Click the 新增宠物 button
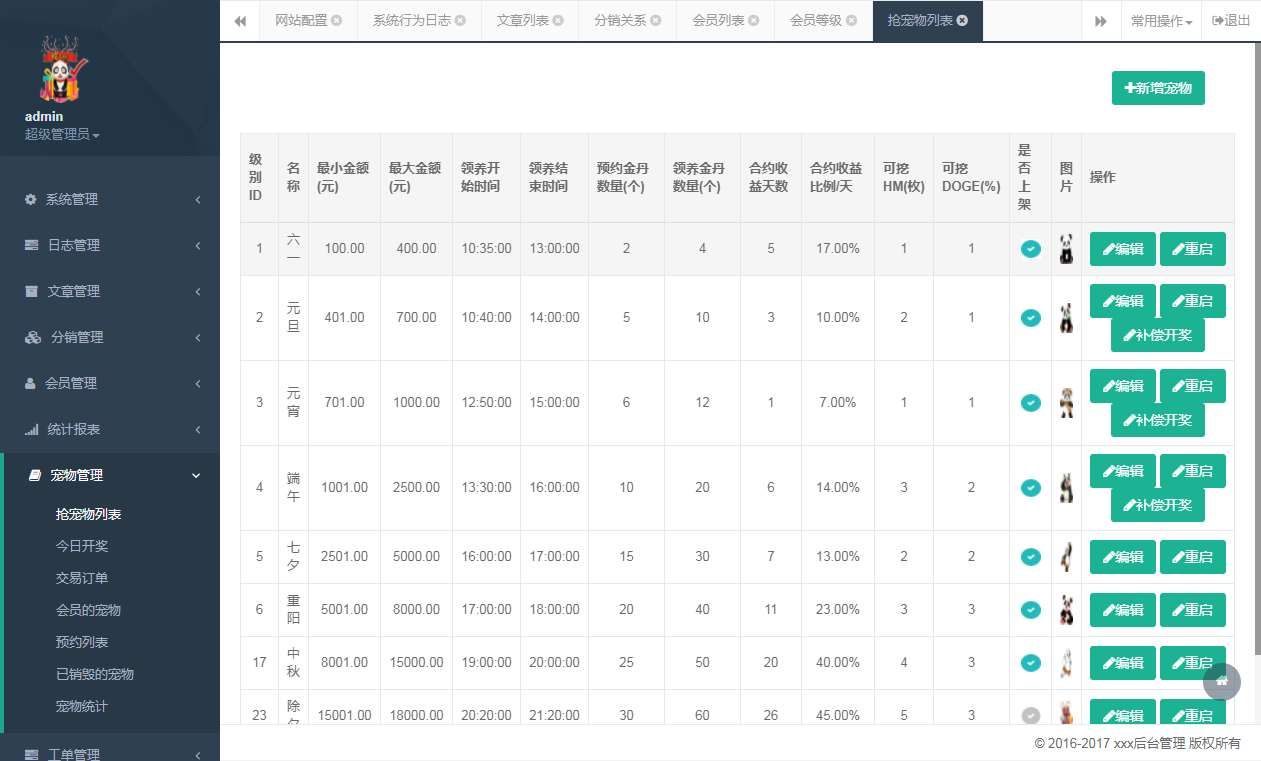This screenshot has width=1261, height=761. pyautogui.click(x=1158, y=88)
